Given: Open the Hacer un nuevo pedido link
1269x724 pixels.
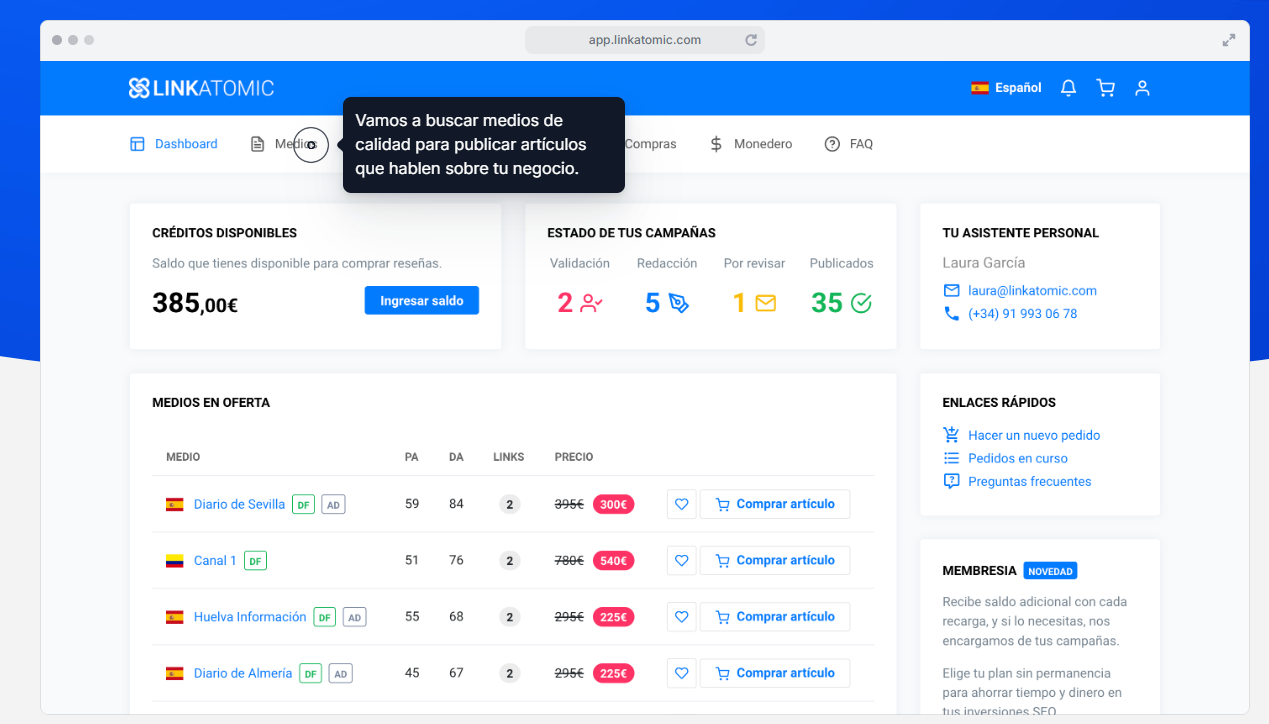Looking at the screenshot, I should pyautogui.click(x=1033, y=436).
